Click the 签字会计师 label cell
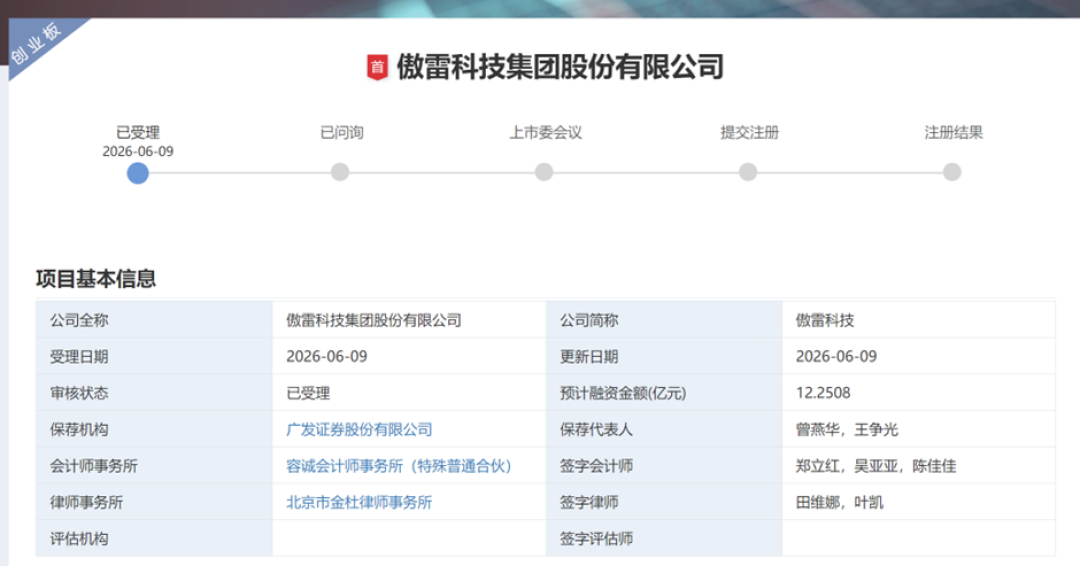This screenshot has height=566, width=1080. tap(664, 466)
